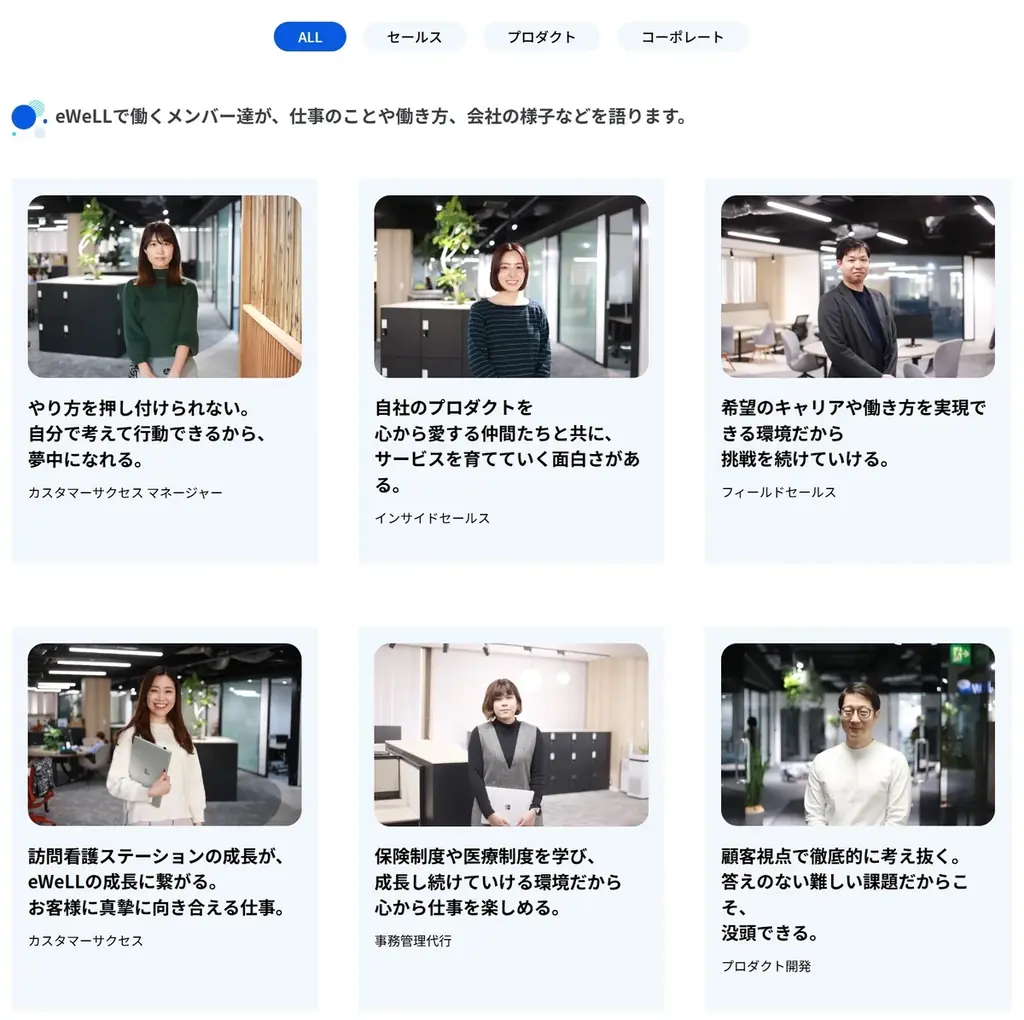Open the コーポレート filter
Screen dimensions: 1024x1020
click(x=682, y=36)
